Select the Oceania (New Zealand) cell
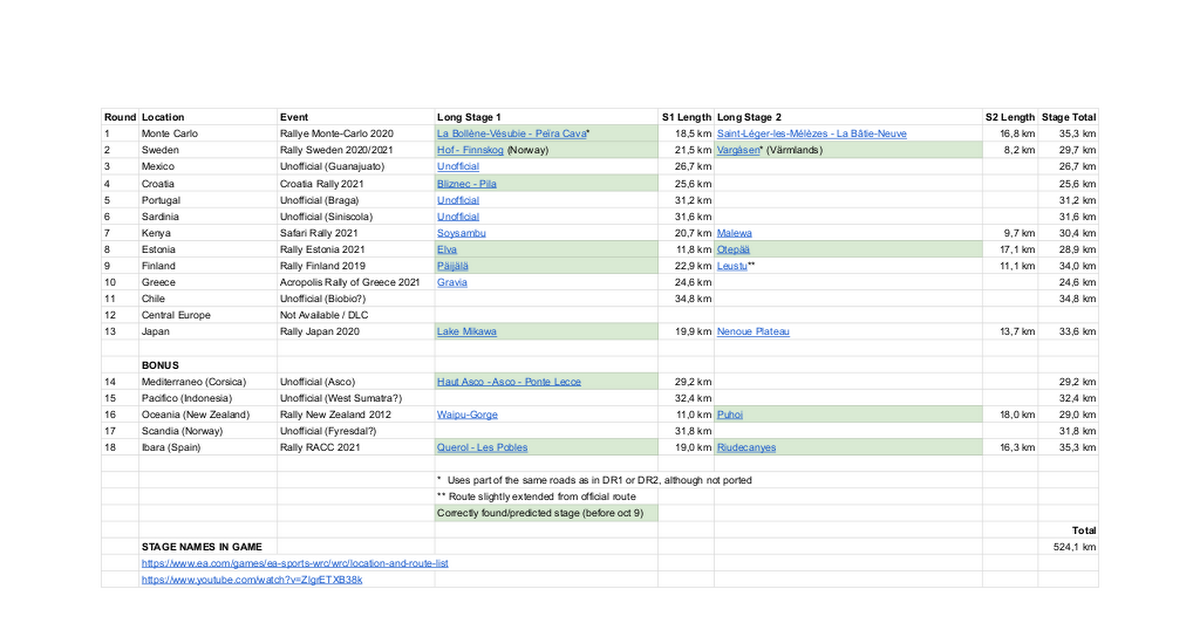This screenshot has height=630, width=1200. [x=208, y=414]
